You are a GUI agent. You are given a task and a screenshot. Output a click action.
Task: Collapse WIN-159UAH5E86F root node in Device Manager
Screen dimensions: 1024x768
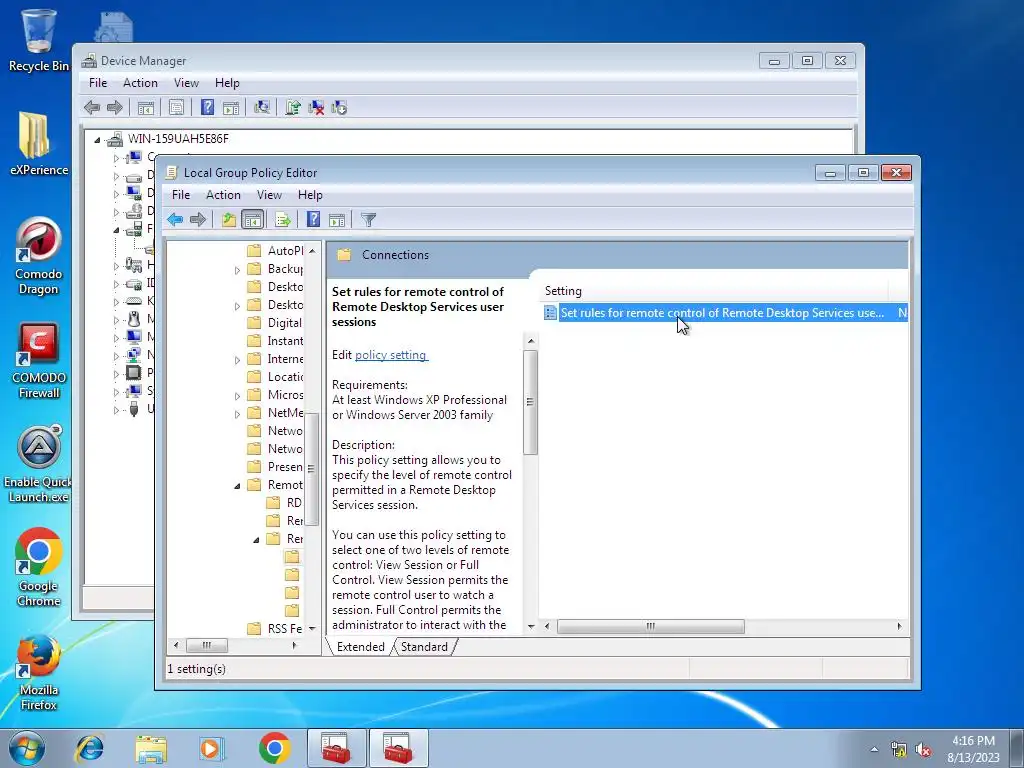pos(97,140)
